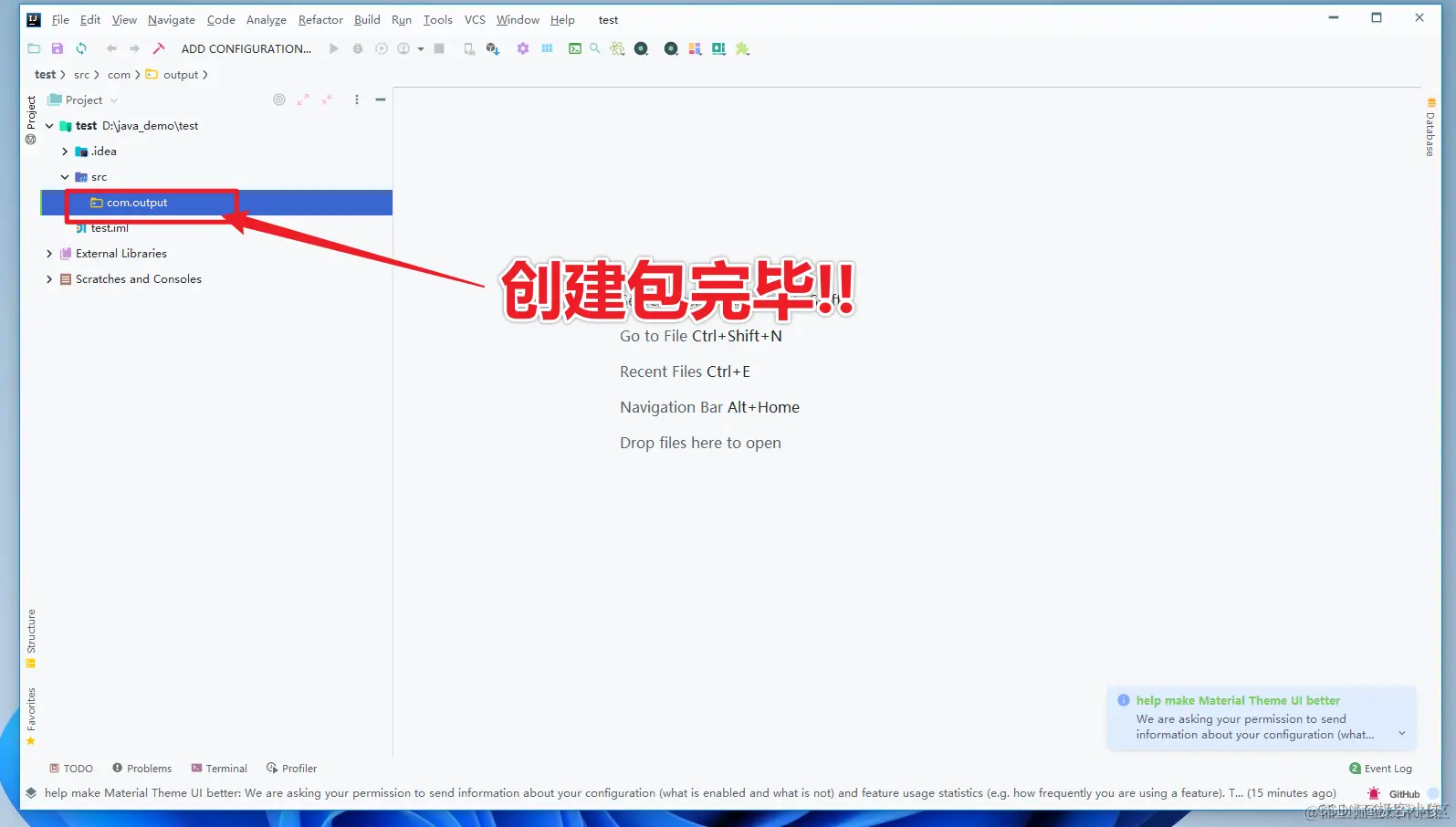
Task: Click 'output' in the breadcrumb bar
Action: 181,74
